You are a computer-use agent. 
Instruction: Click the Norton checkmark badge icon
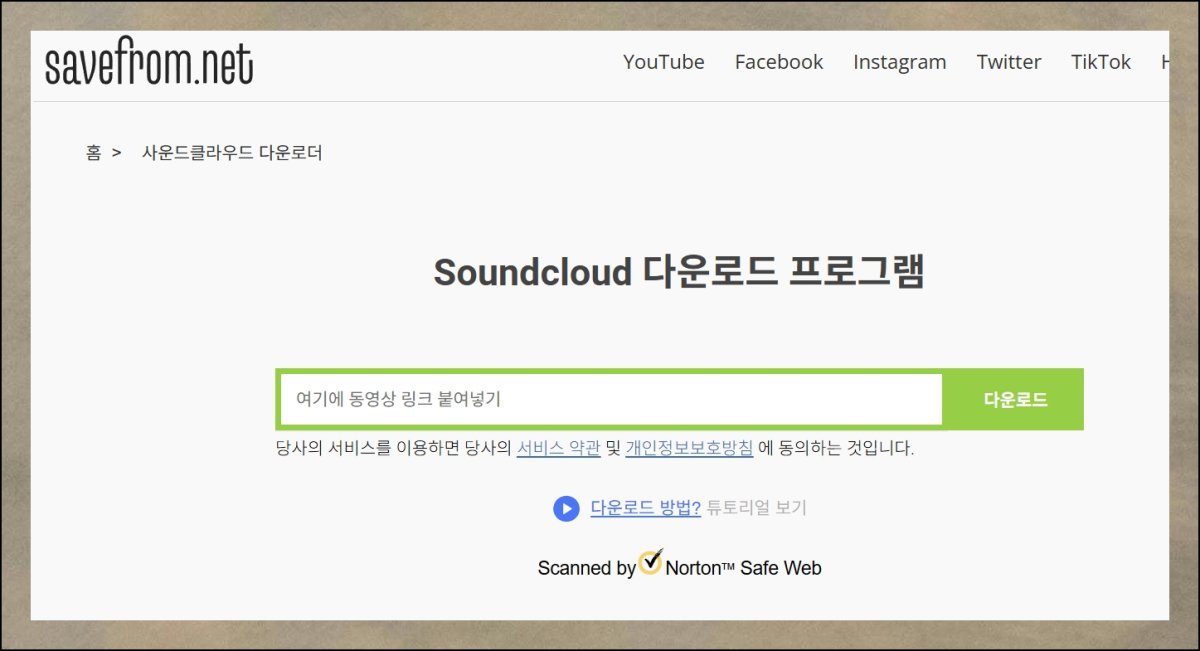point(651,562)
